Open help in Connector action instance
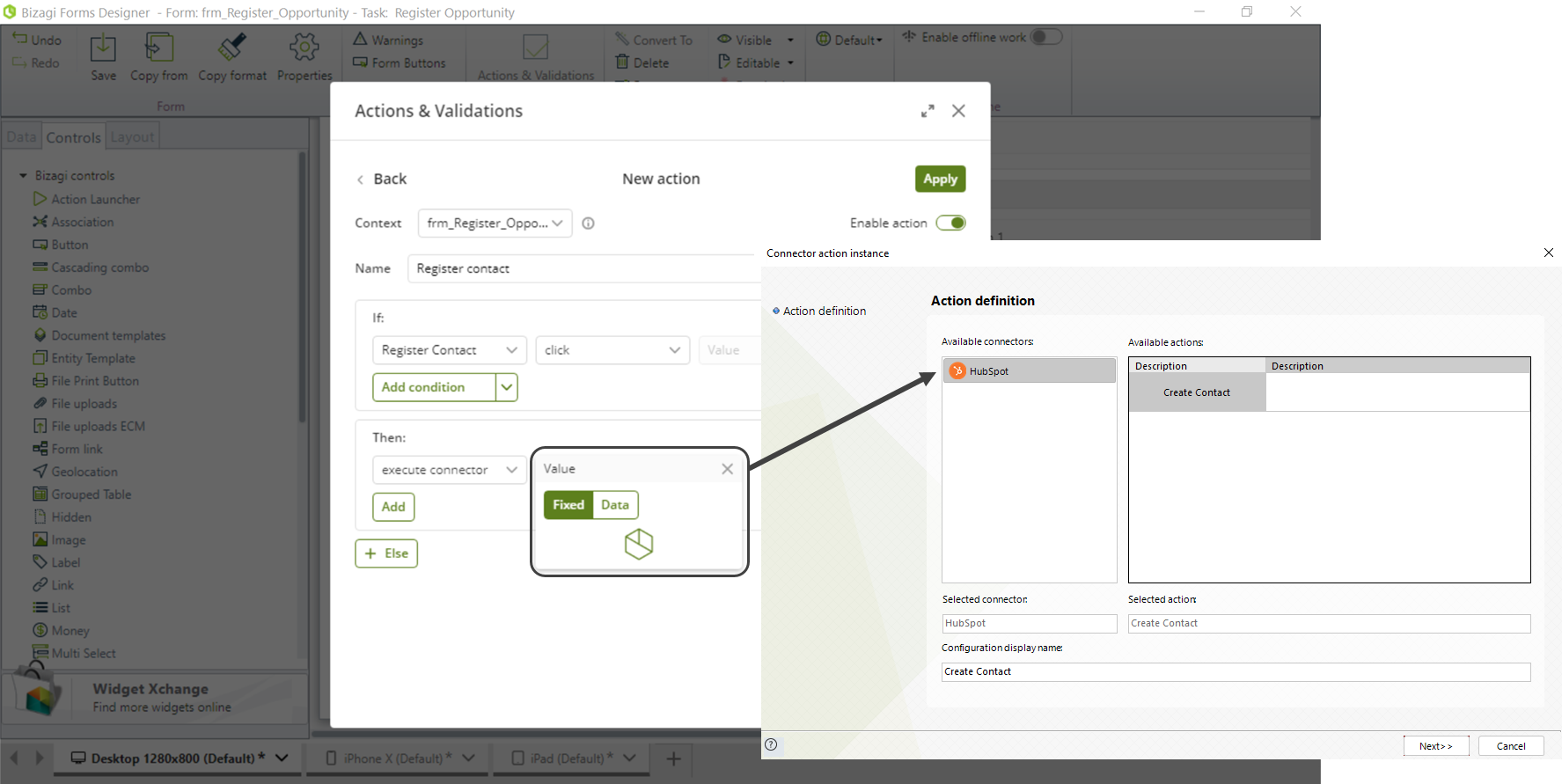The height and width of the screenshot is (784, 1562). (x=771, y=744)
